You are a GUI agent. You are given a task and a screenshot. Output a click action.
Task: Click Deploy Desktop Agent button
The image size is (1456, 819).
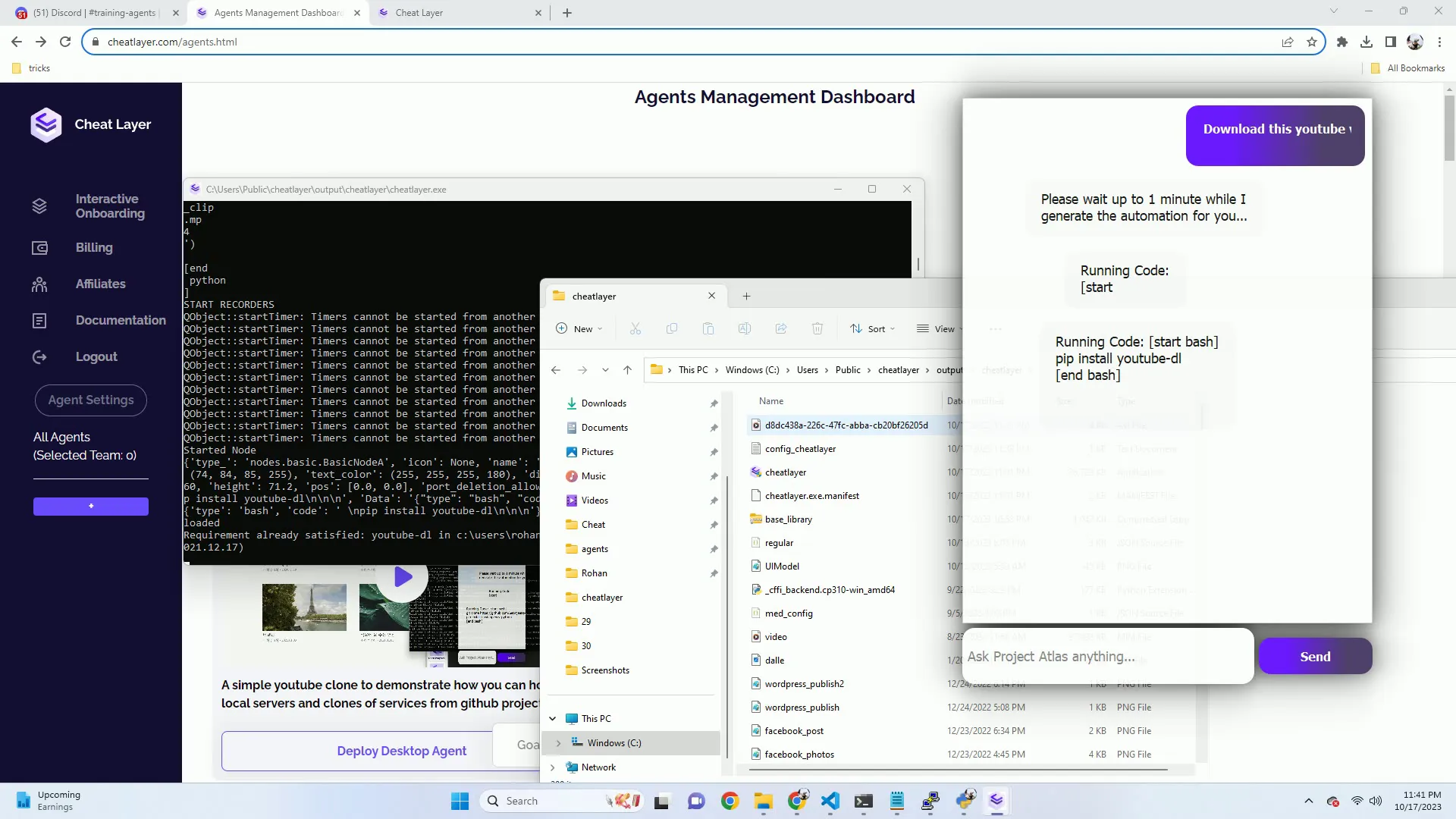click(402, 750)
